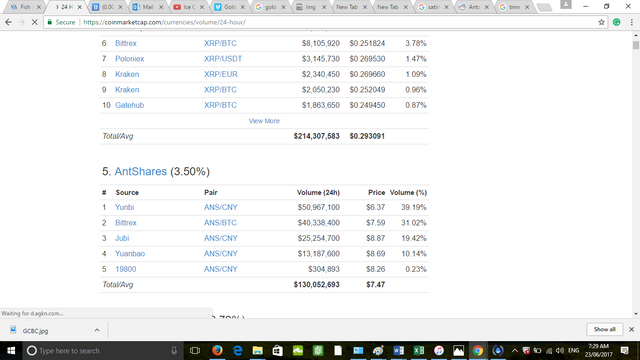
Task: Open the Gatehub exchange link
Action: (x=129, y=105)
